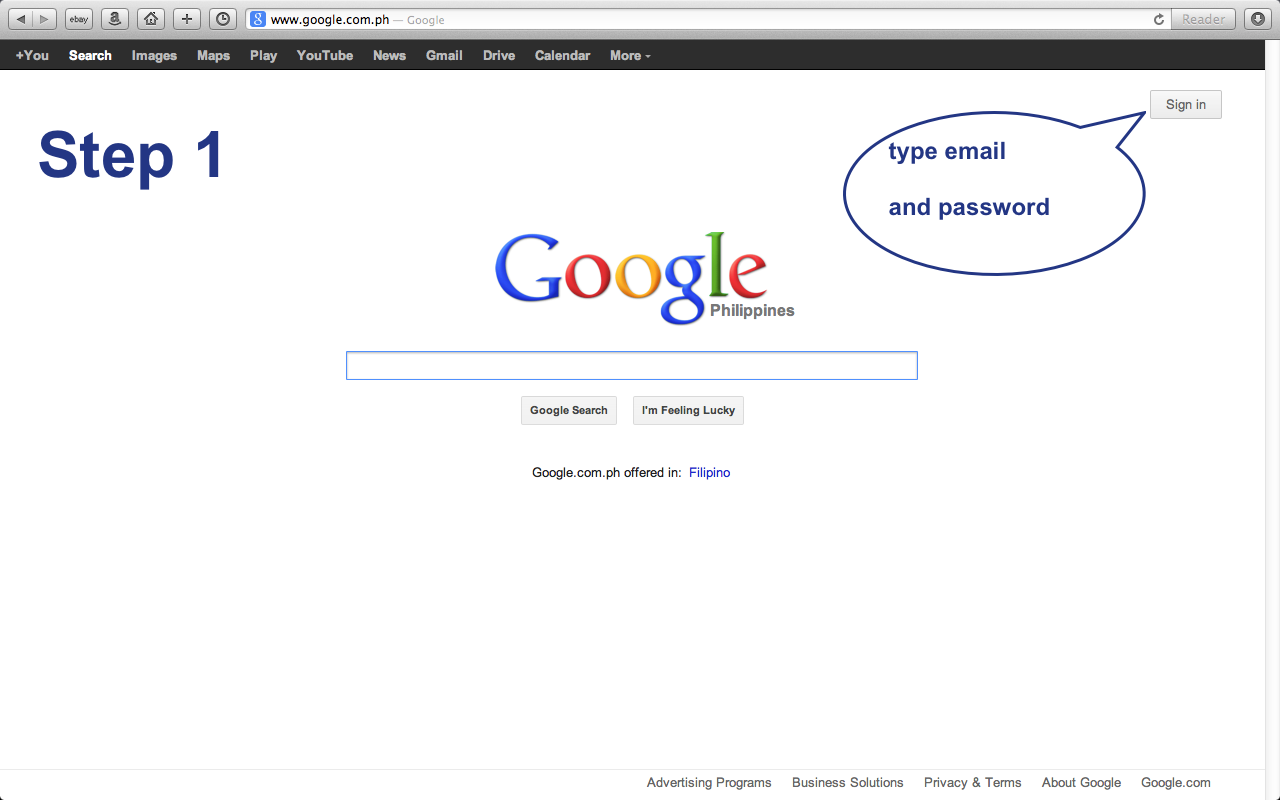Click the I'm Feeling Lucky button
The width and height of the screenshot is (1280, 800).
click(x=688, y=411)
